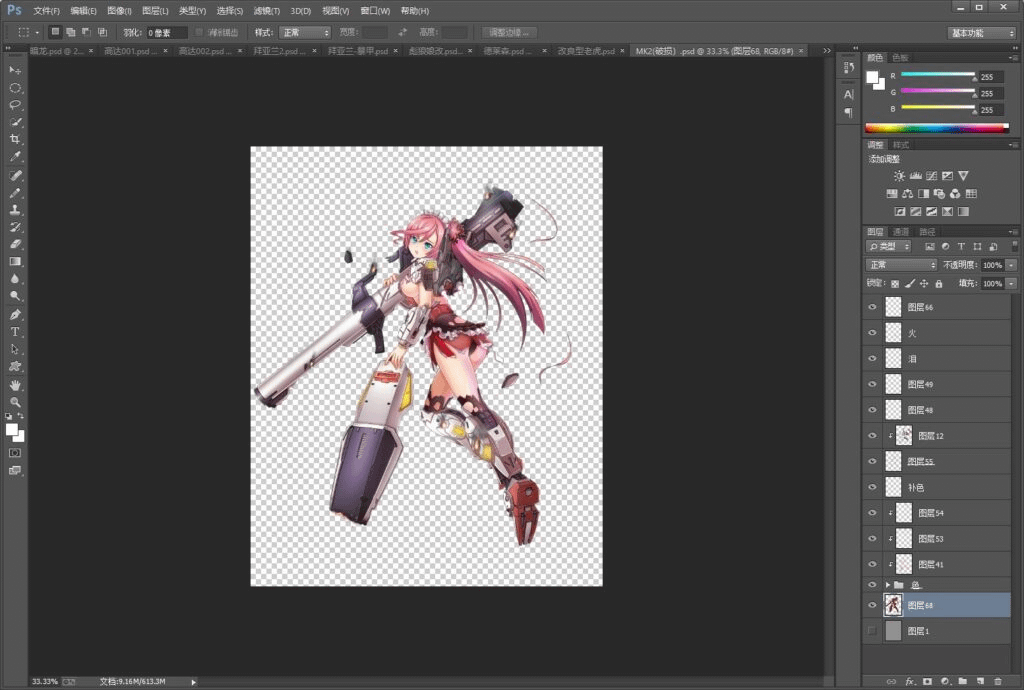This screenshot has width=1024, height=690.
Task: Switch to the 通道 channels tab
Action: coord(901,232)
